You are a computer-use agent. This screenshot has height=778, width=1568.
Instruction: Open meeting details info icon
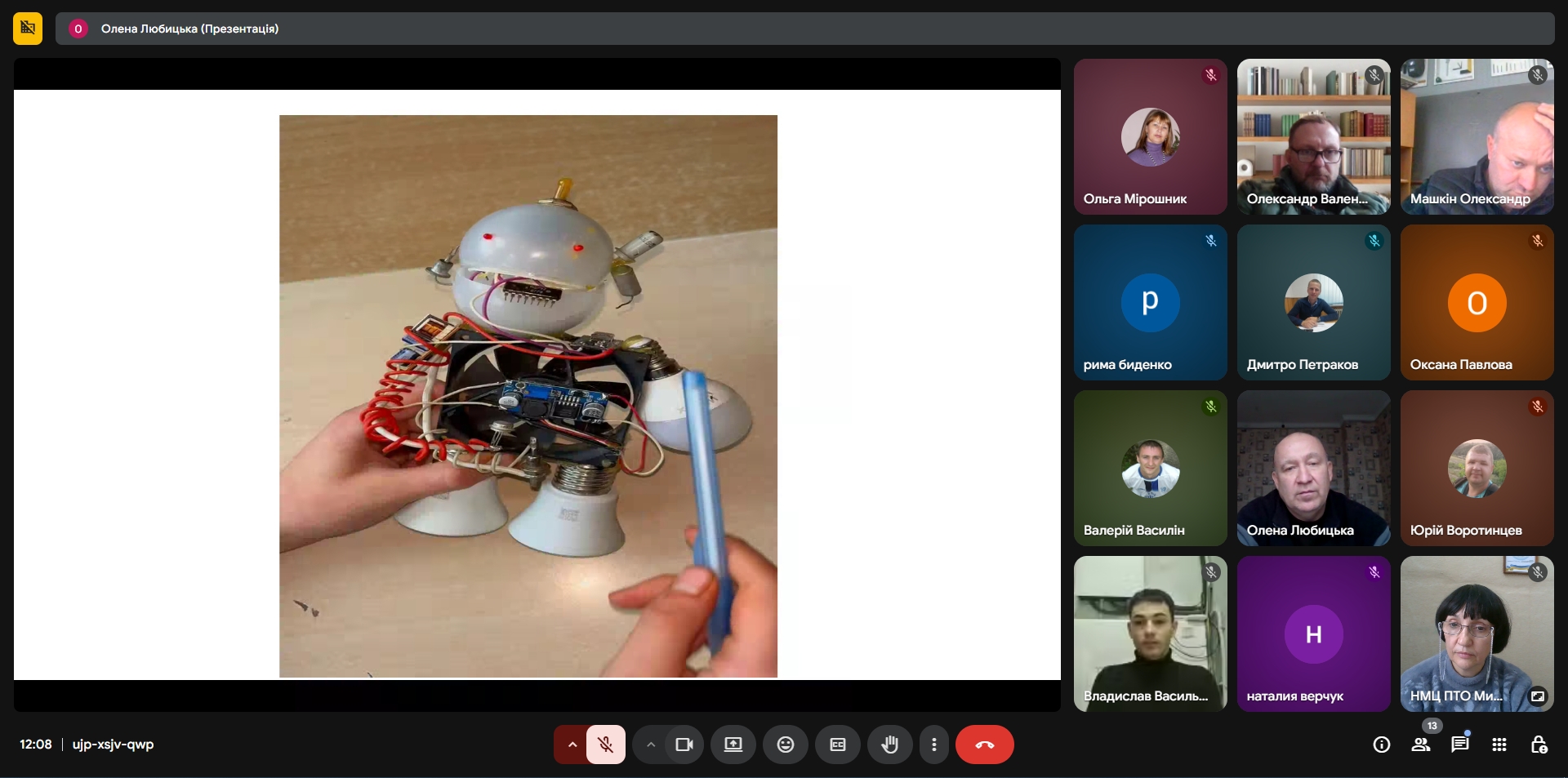1381,745
